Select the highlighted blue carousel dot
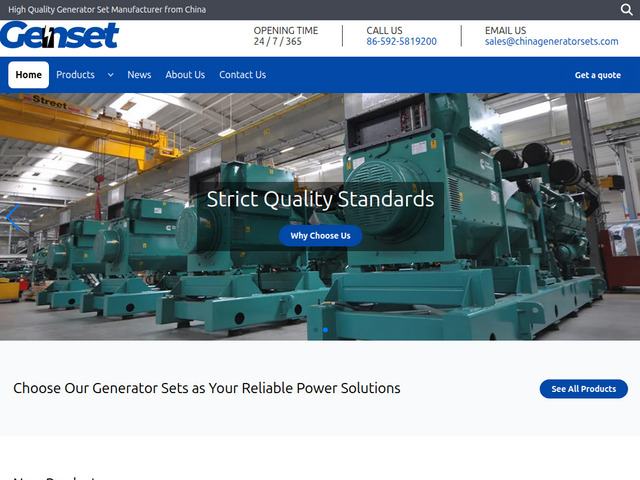The height and width of the screenshot is (480, 640). (325, 330)
